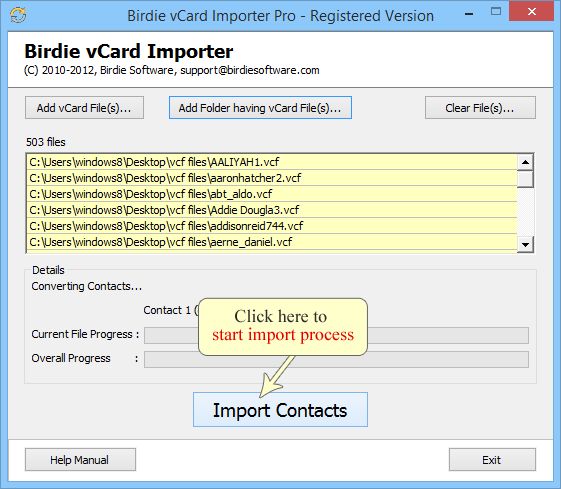Screen dimensions: 561x489
Task: Select aerne_daniel.vcf file row
Action: click(272, 242)
